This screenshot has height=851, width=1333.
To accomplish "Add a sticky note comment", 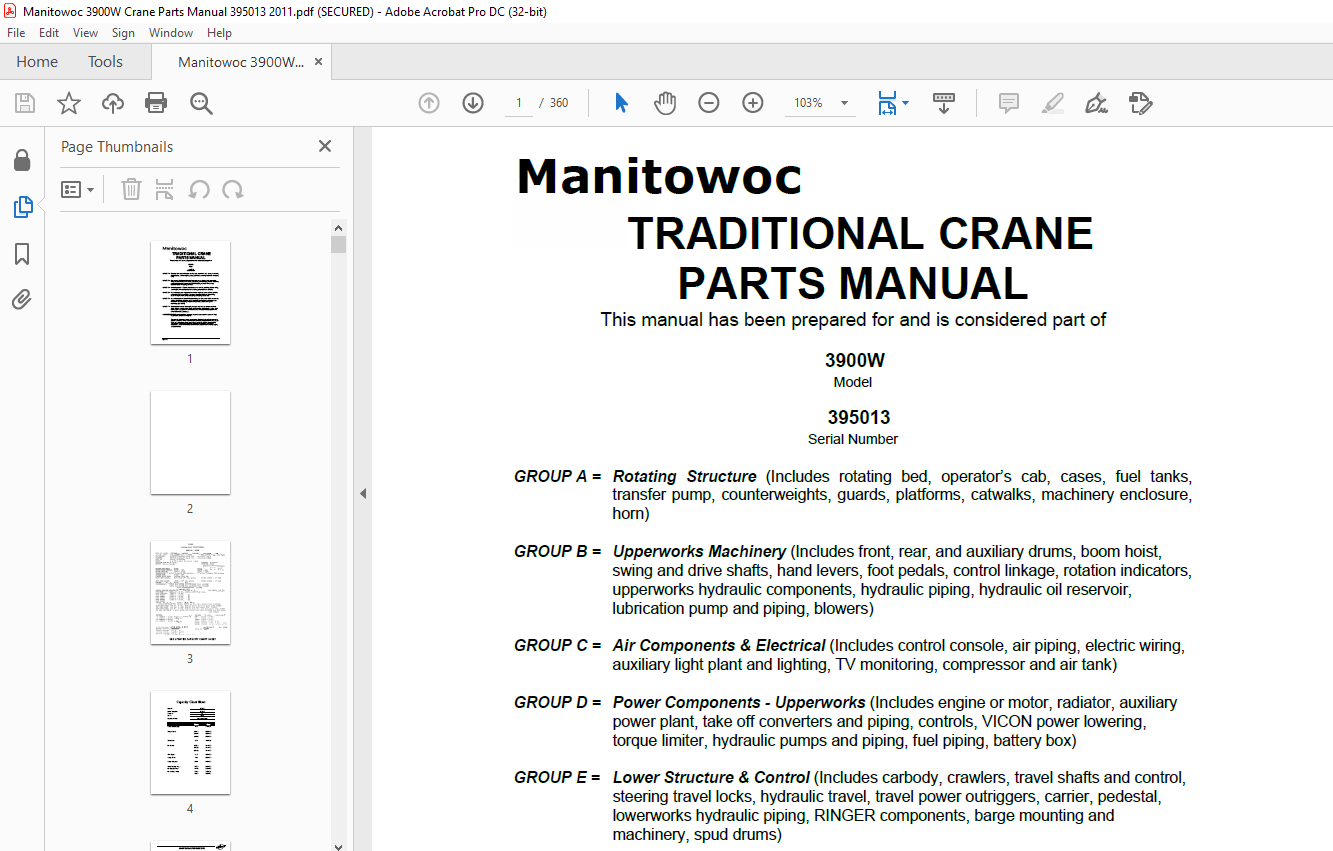I will 1009,103.
